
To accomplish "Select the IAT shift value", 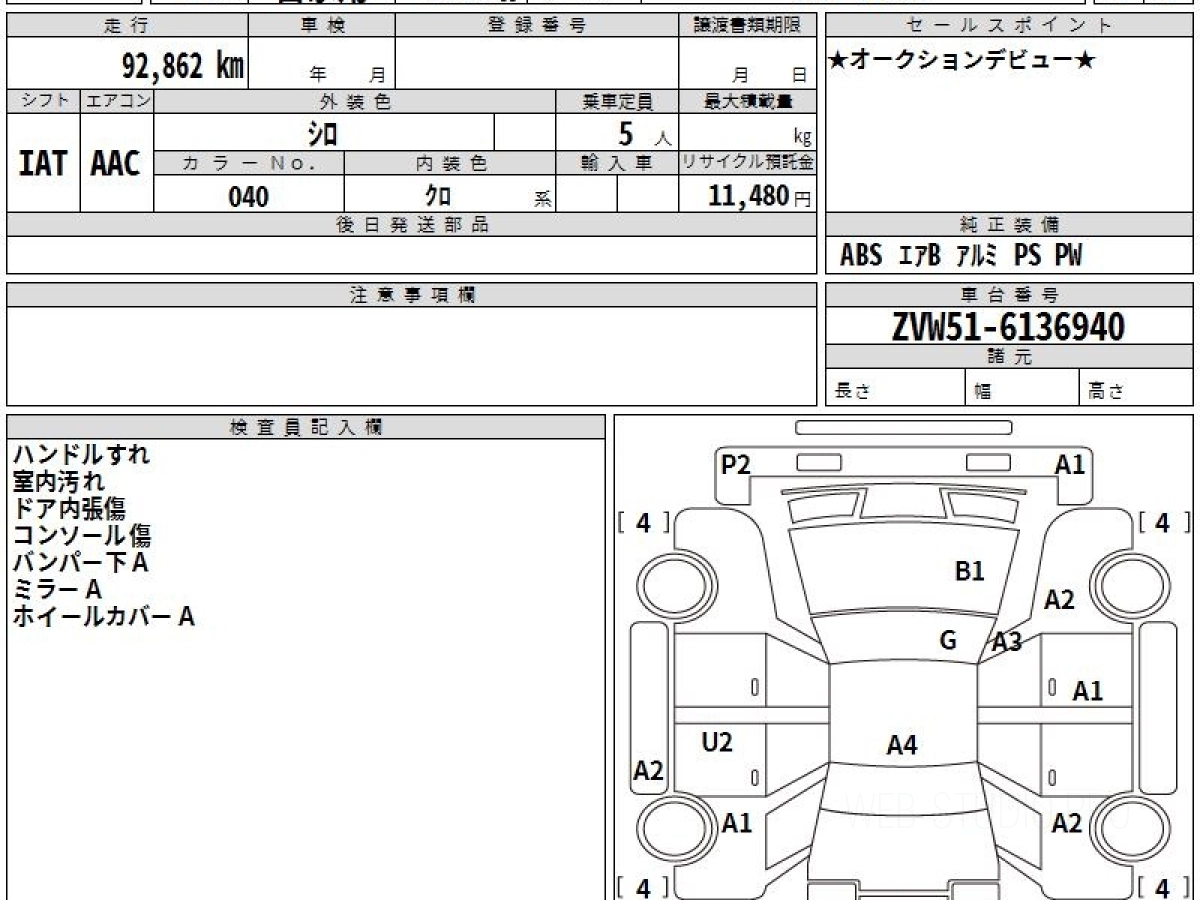I will [x=43, y=164].
